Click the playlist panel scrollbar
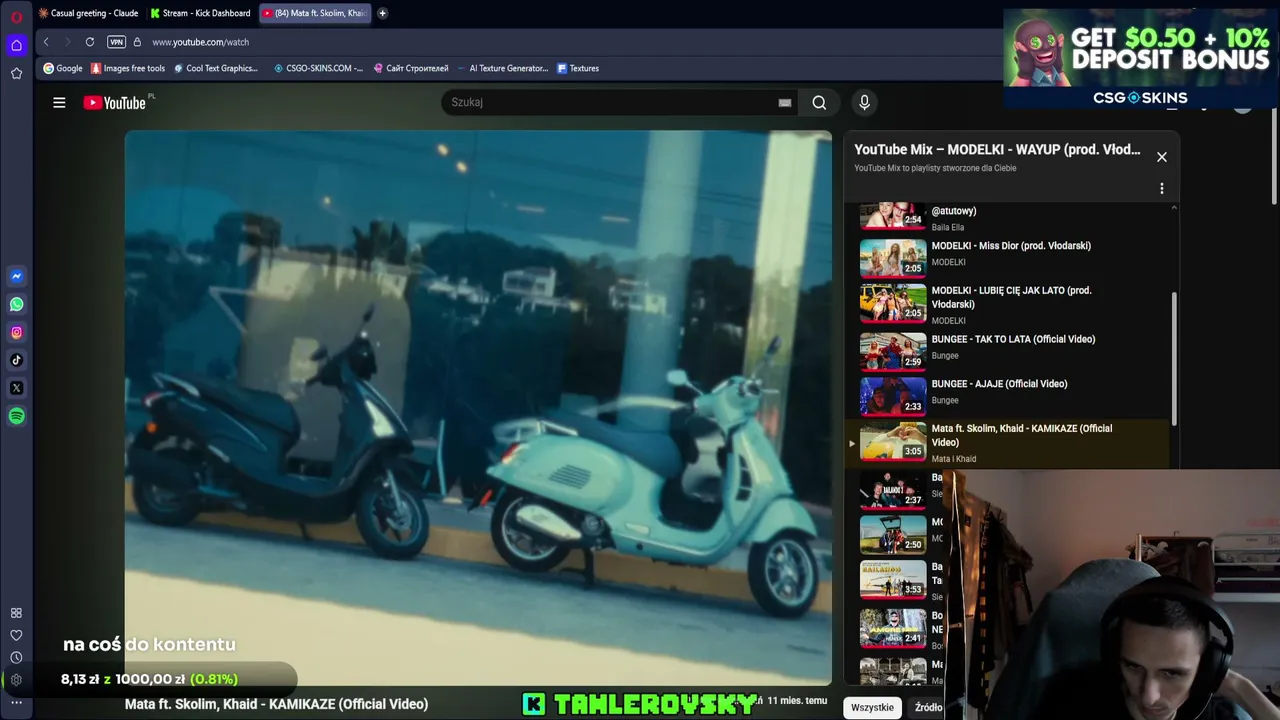 click(x=1174, y=360)
